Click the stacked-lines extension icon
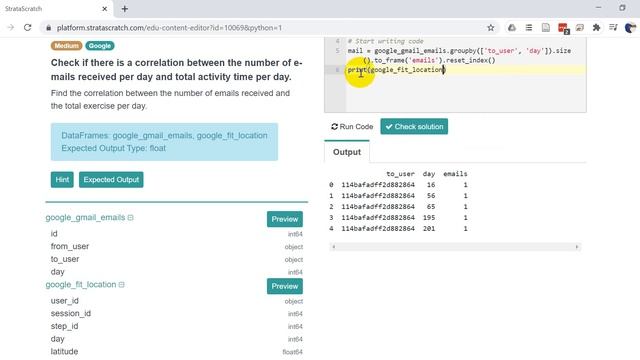The width and height of the screenshot is (640, 360). 529,28
